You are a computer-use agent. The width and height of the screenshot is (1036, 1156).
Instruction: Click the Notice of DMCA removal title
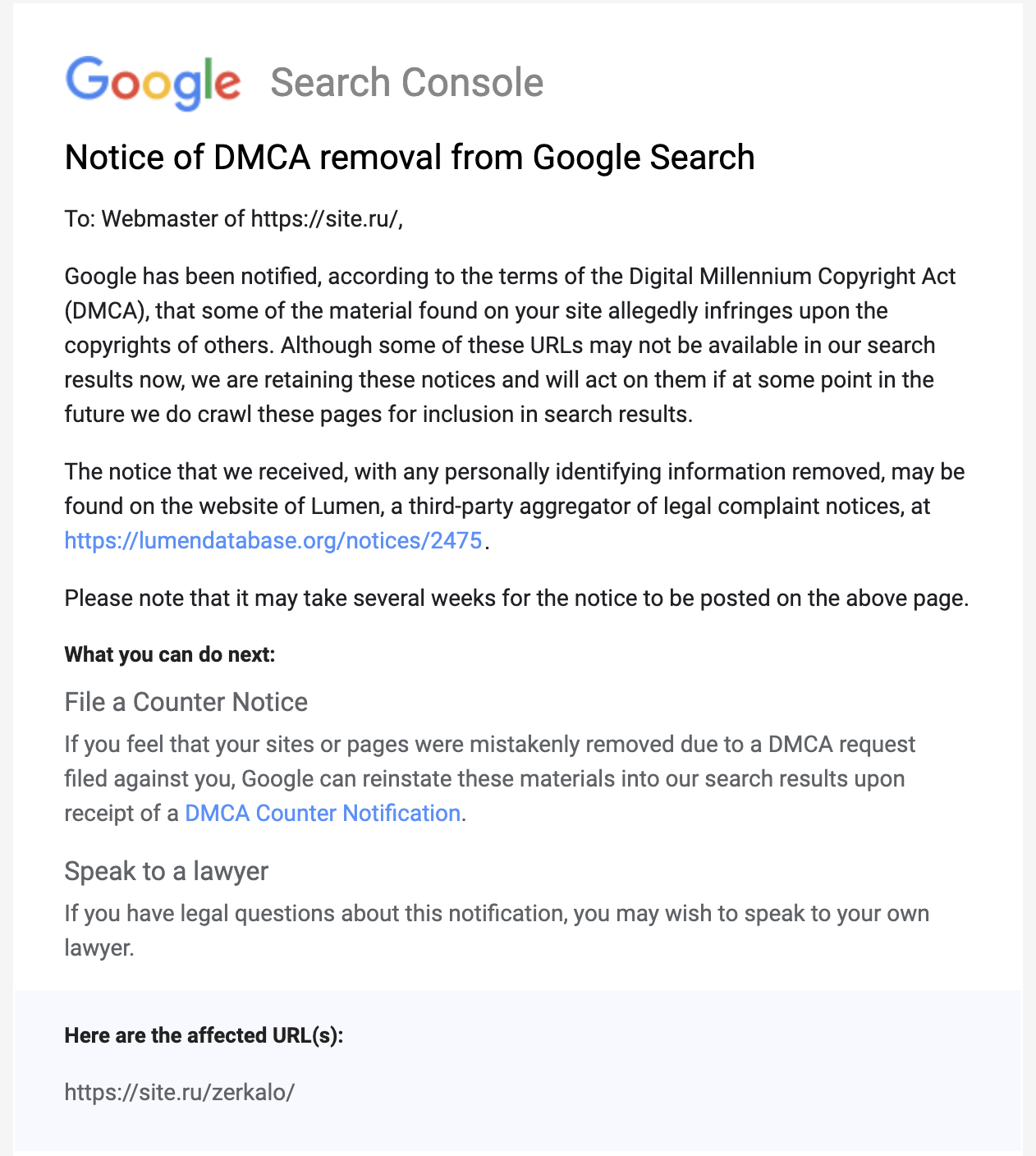tap(409, 157)
